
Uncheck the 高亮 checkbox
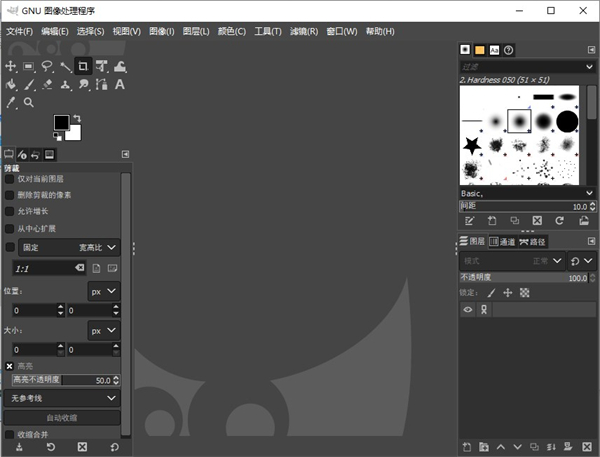[10, 366]
